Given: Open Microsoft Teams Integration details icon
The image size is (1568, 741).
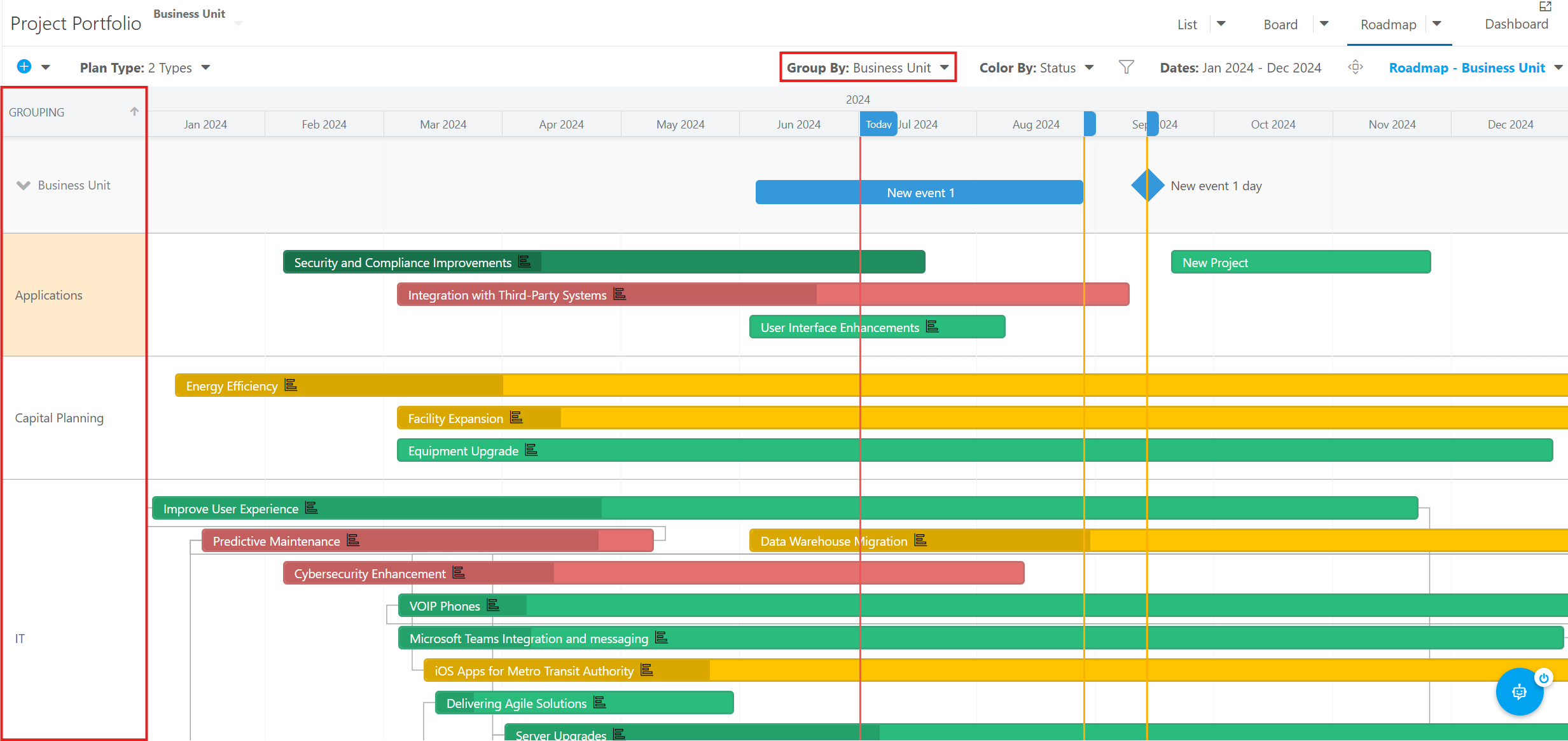Looking at the screenshot, I should [662, 637].
